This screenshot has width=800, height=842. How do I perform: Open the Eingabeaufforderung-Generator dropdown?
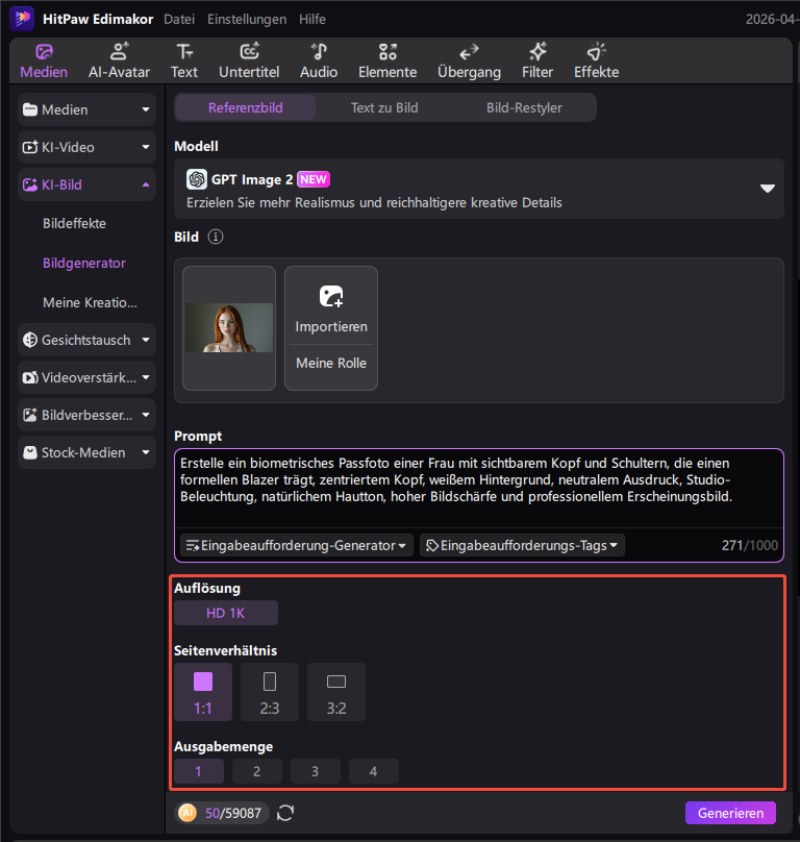point(297,546)
